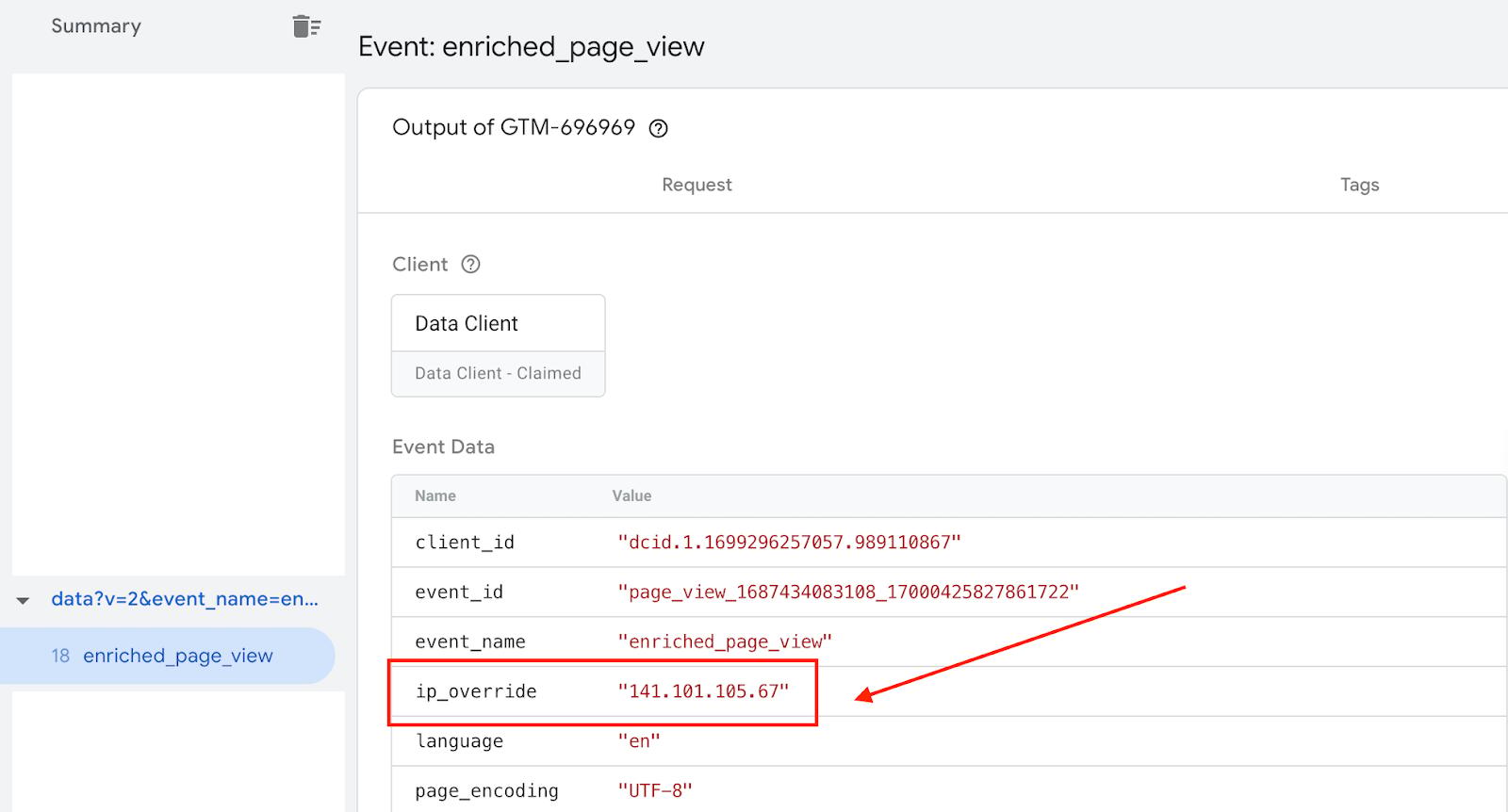
Task: Click the Data Client - Claimed status text
Action: click(498, 373)
